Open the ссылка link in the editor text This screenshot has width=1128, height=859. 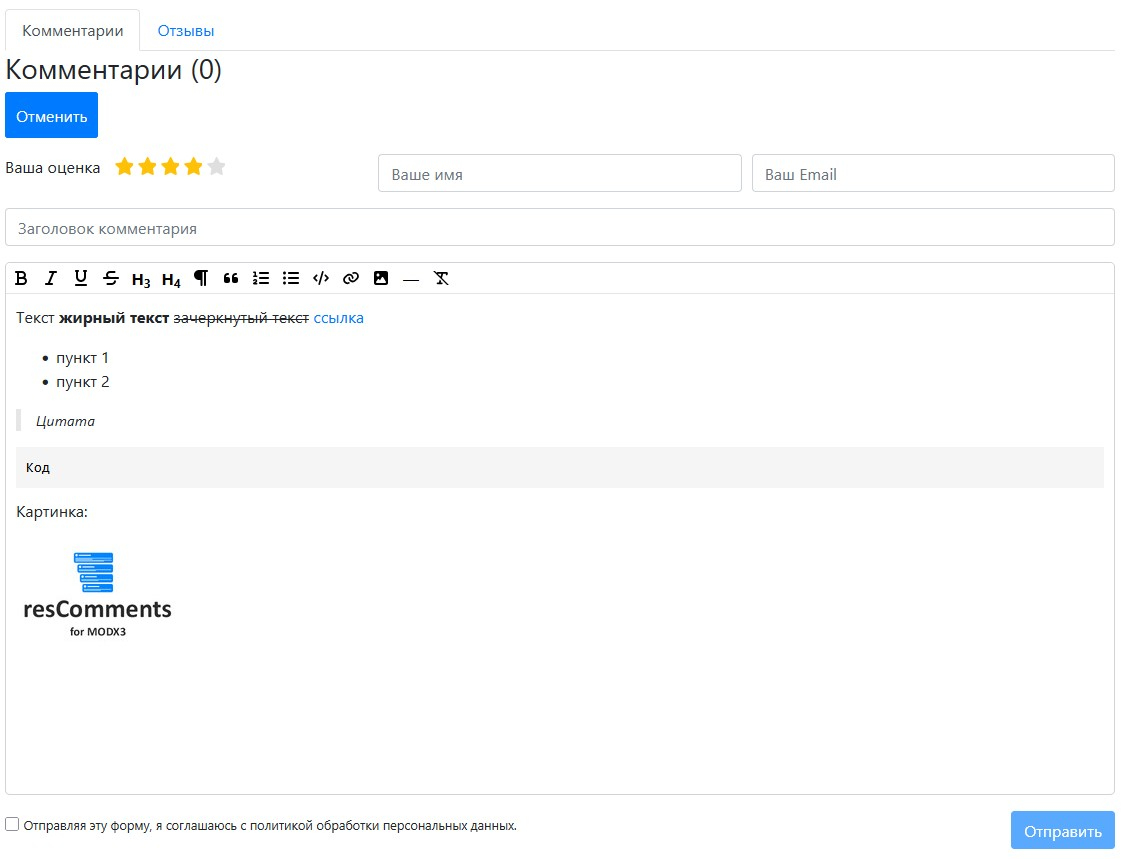point(338,318)
